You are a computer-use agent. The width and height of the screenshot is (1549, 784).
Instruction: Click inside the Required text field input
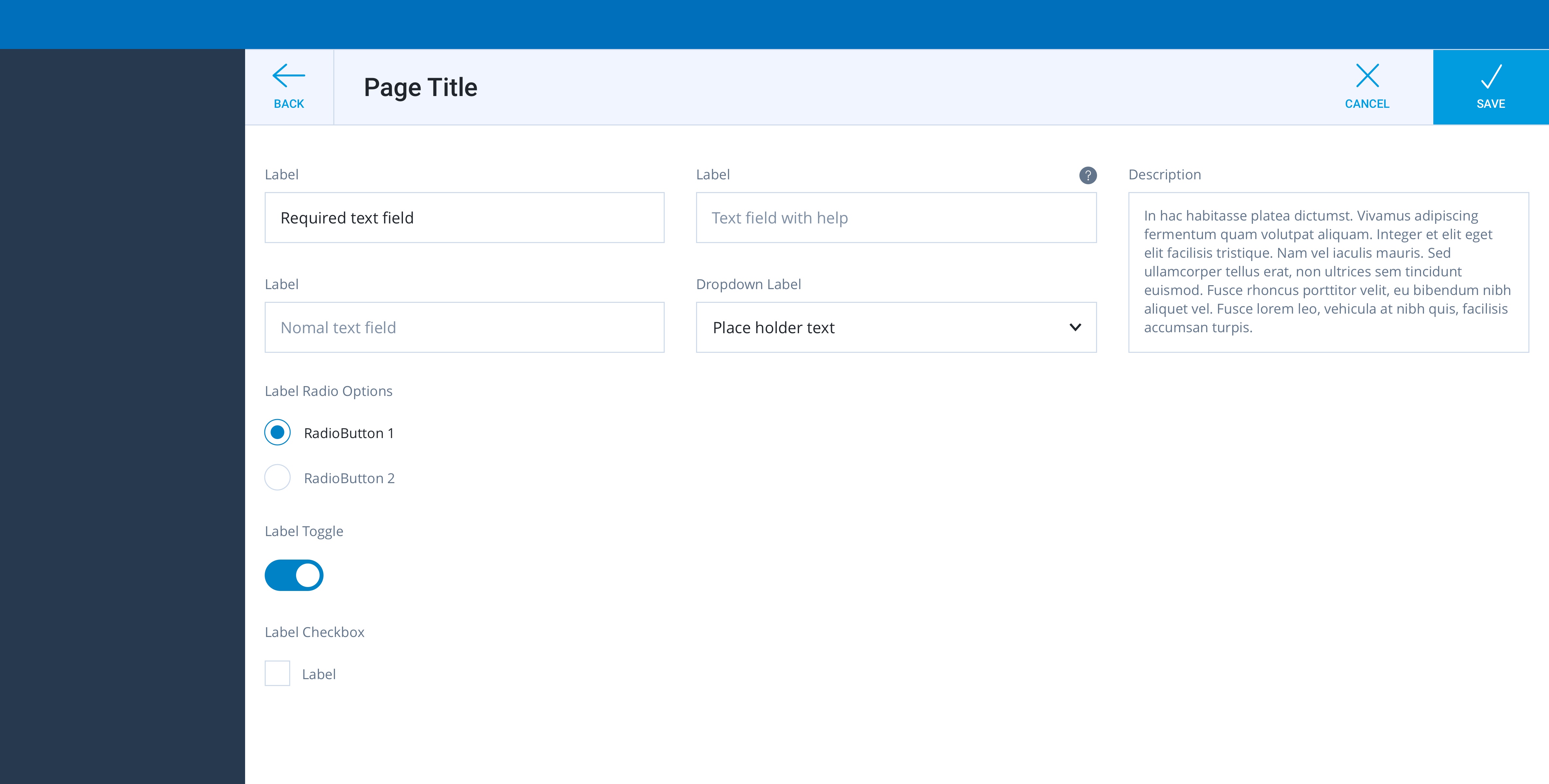pos(464,217)
